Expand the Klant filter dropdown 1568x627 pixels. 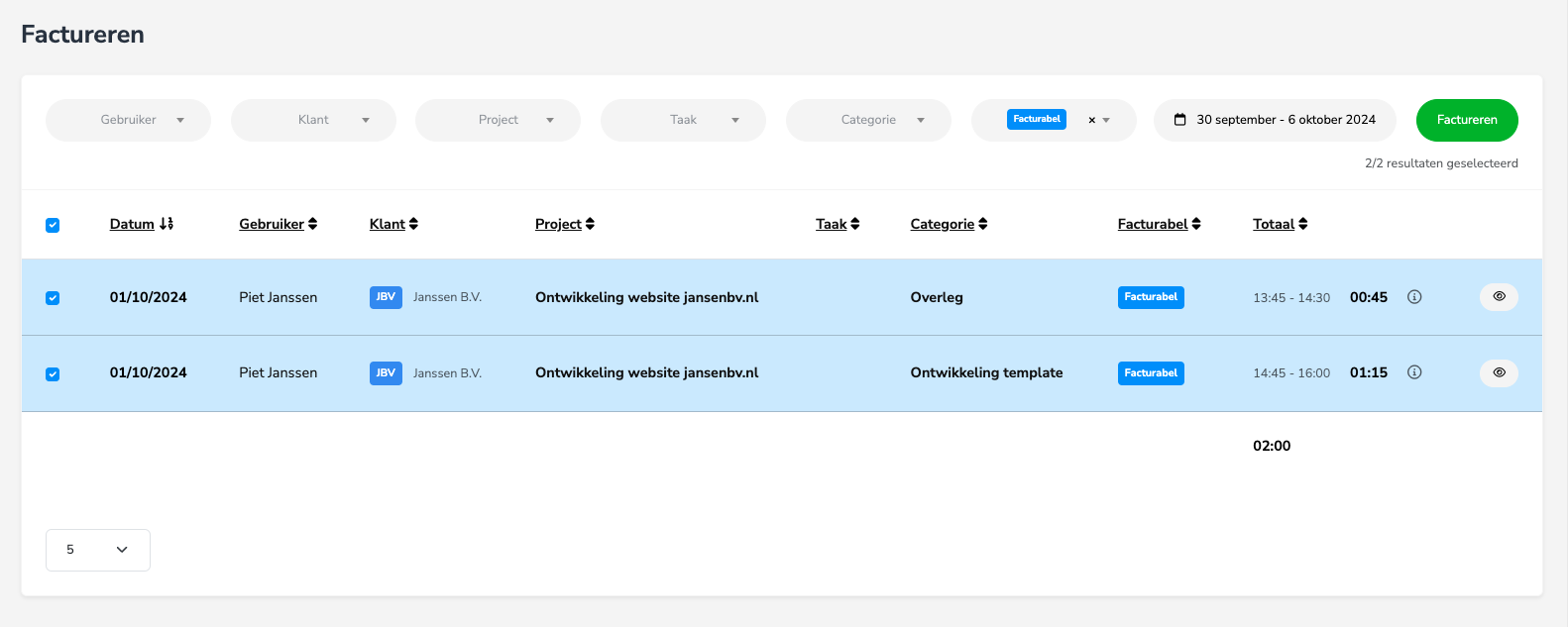point(313,120)
